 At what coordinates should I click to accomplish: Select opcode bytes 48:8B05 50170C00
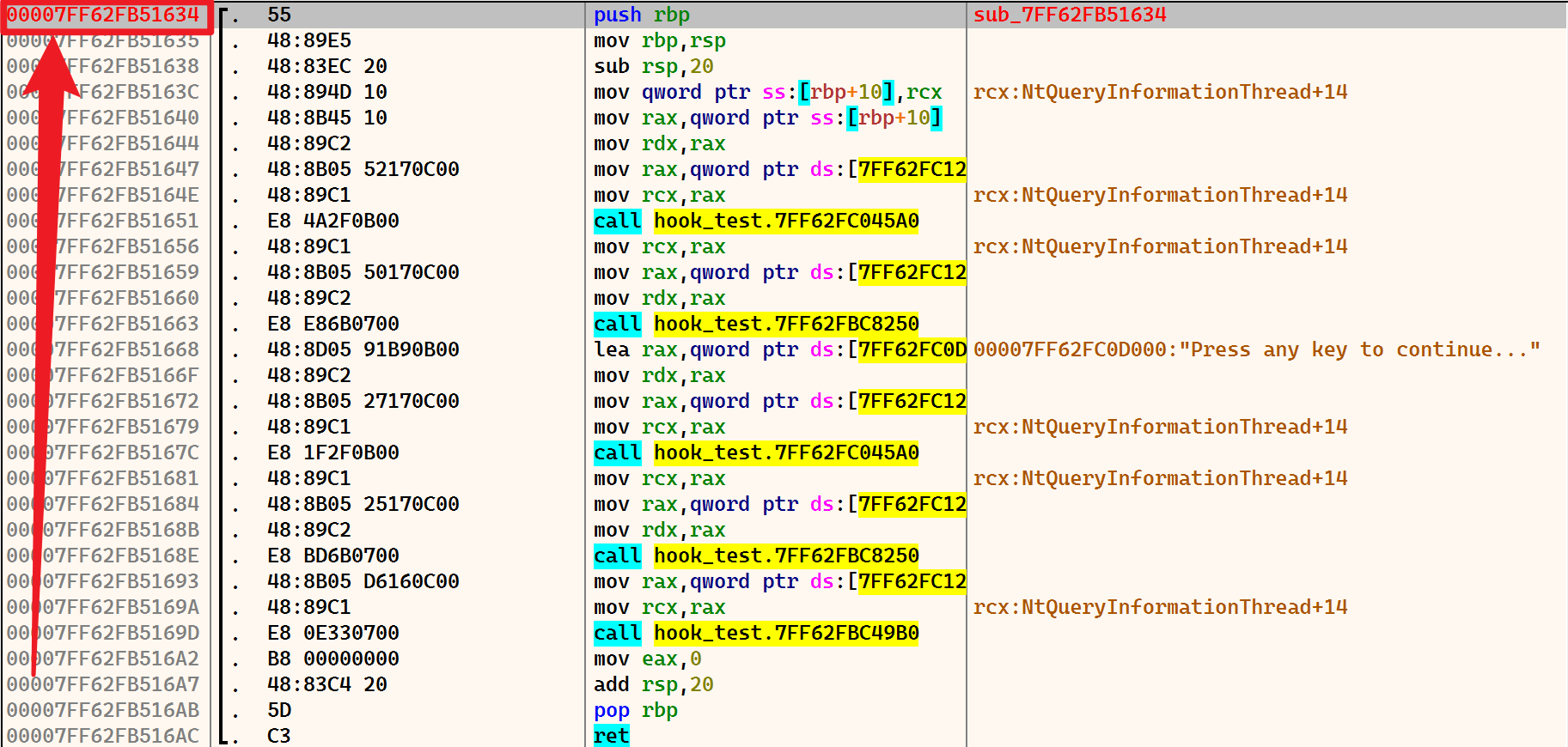coord(363,273)
